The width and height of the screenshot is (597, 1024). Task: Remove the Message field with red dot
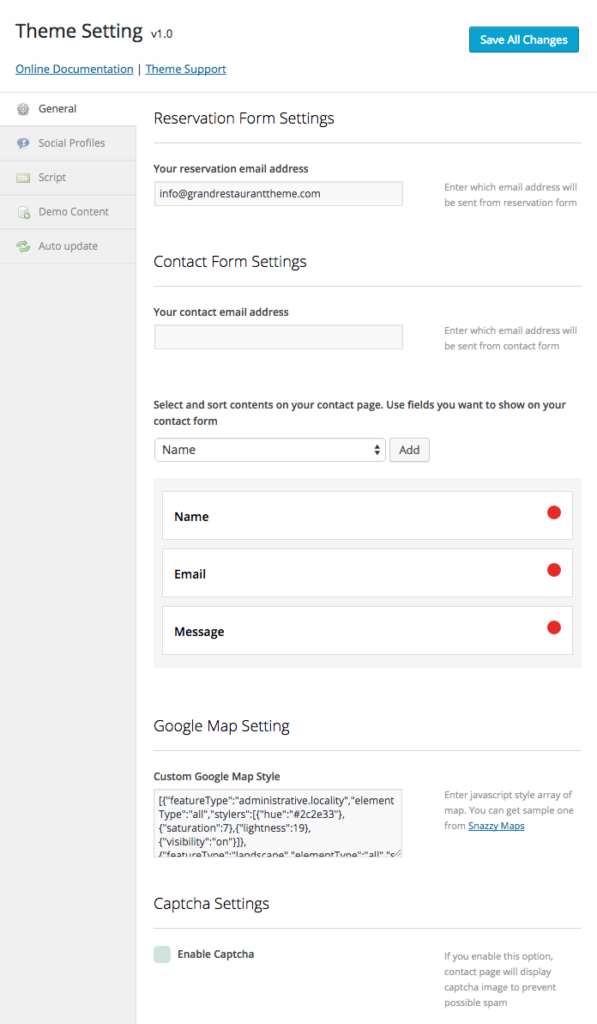[554, 628]
